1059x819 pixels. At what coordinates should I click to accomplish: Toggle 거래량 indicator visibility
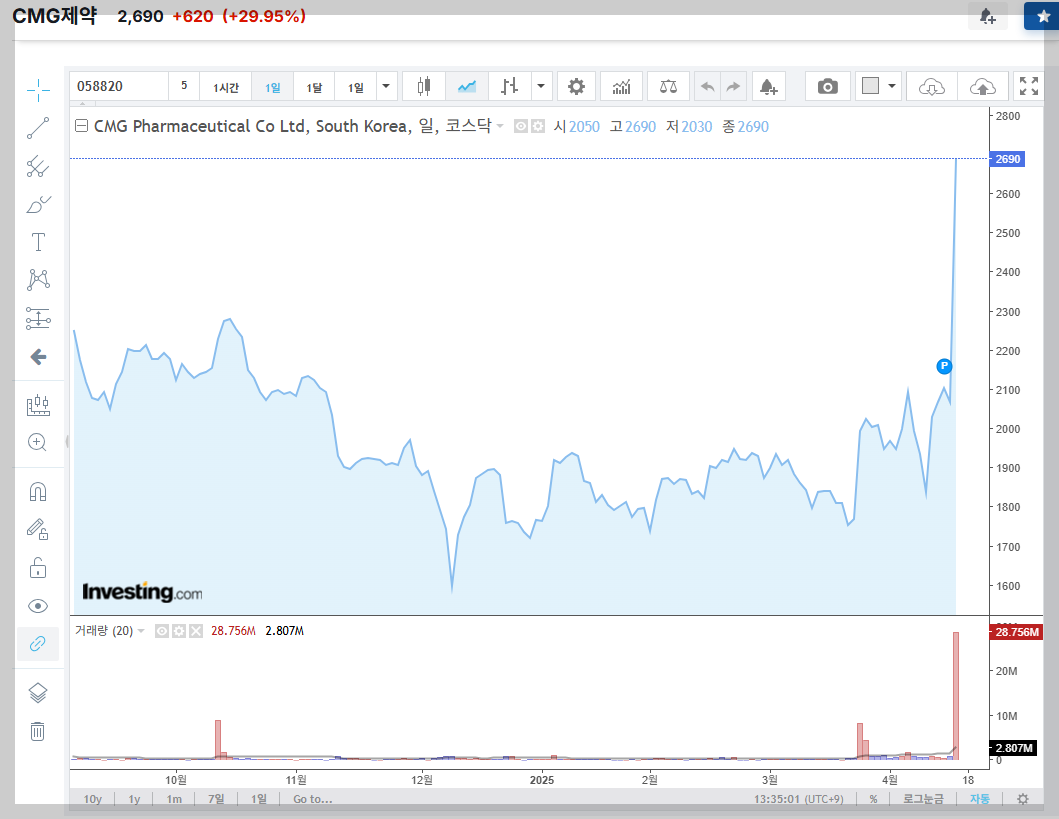click(x=162, y=631)
